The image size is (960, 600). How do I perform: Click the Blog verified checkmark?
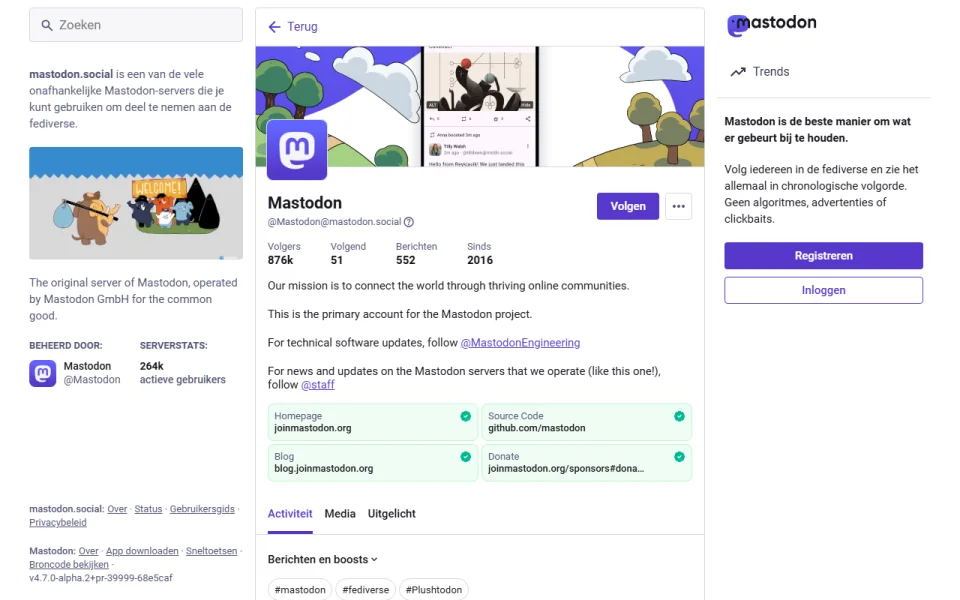465,457
